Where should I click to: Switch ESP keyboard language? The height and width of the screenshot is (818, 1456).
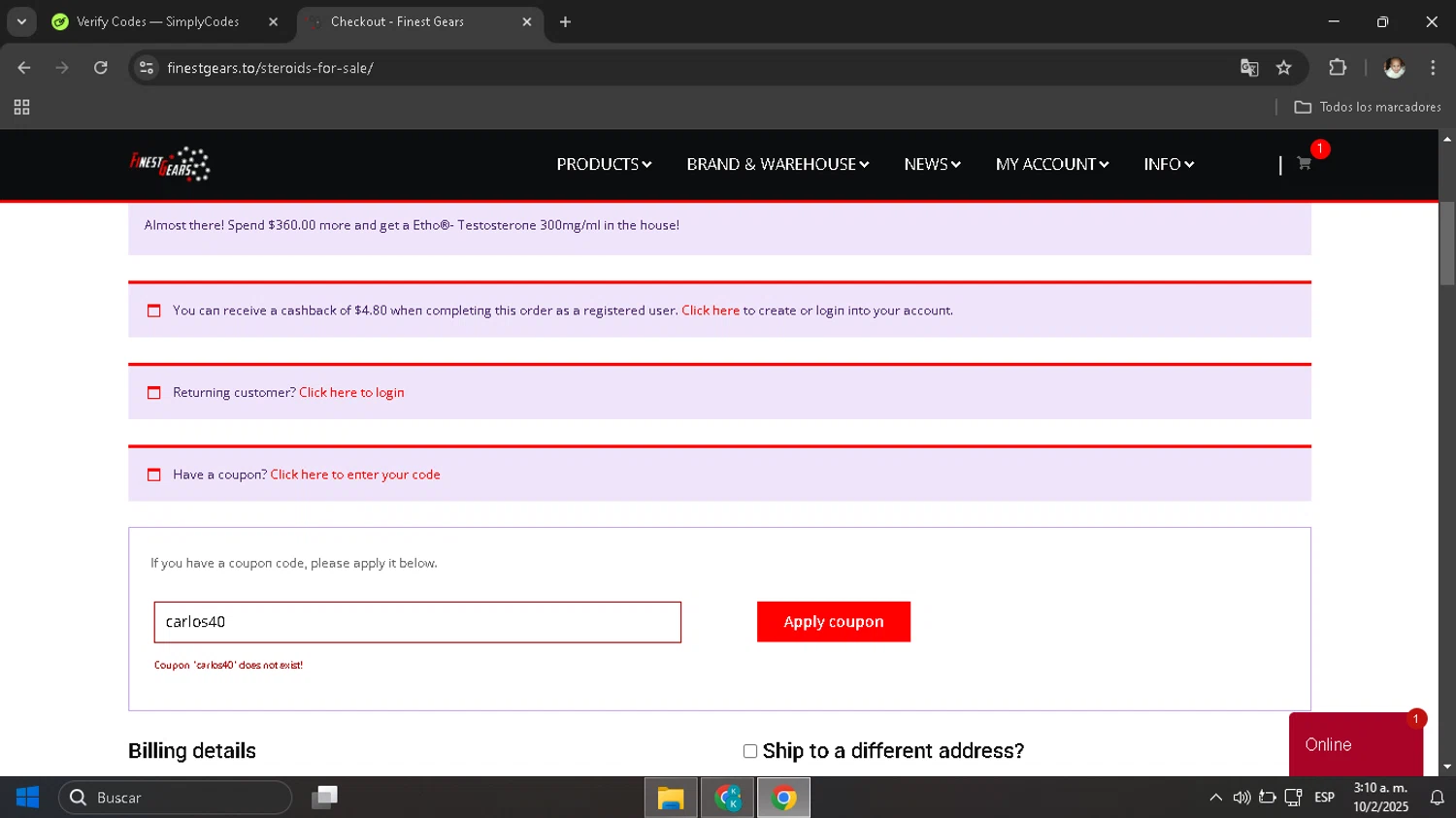pos(1324,798)
